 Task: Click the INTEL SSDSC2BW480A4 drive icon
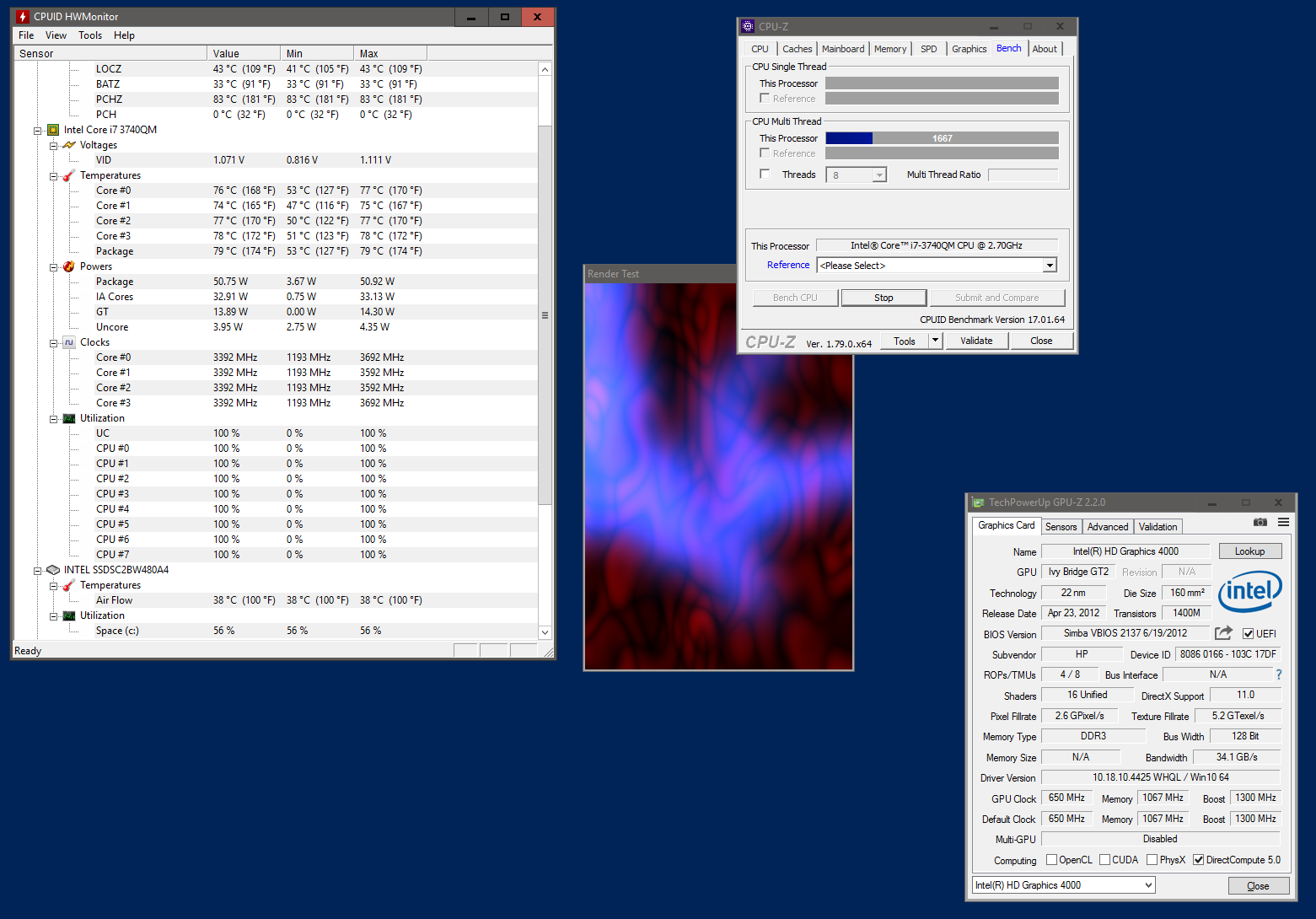(53, 570)
